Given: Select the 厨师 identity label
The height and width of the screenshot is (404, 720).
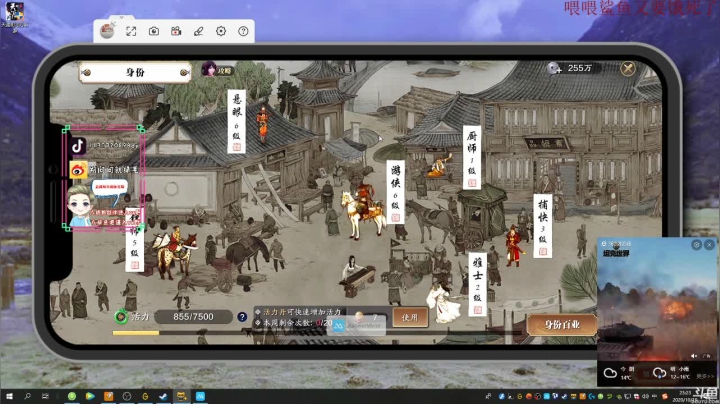Looking at the screenshot, I should pyautogui.click(x=472, y=157).
